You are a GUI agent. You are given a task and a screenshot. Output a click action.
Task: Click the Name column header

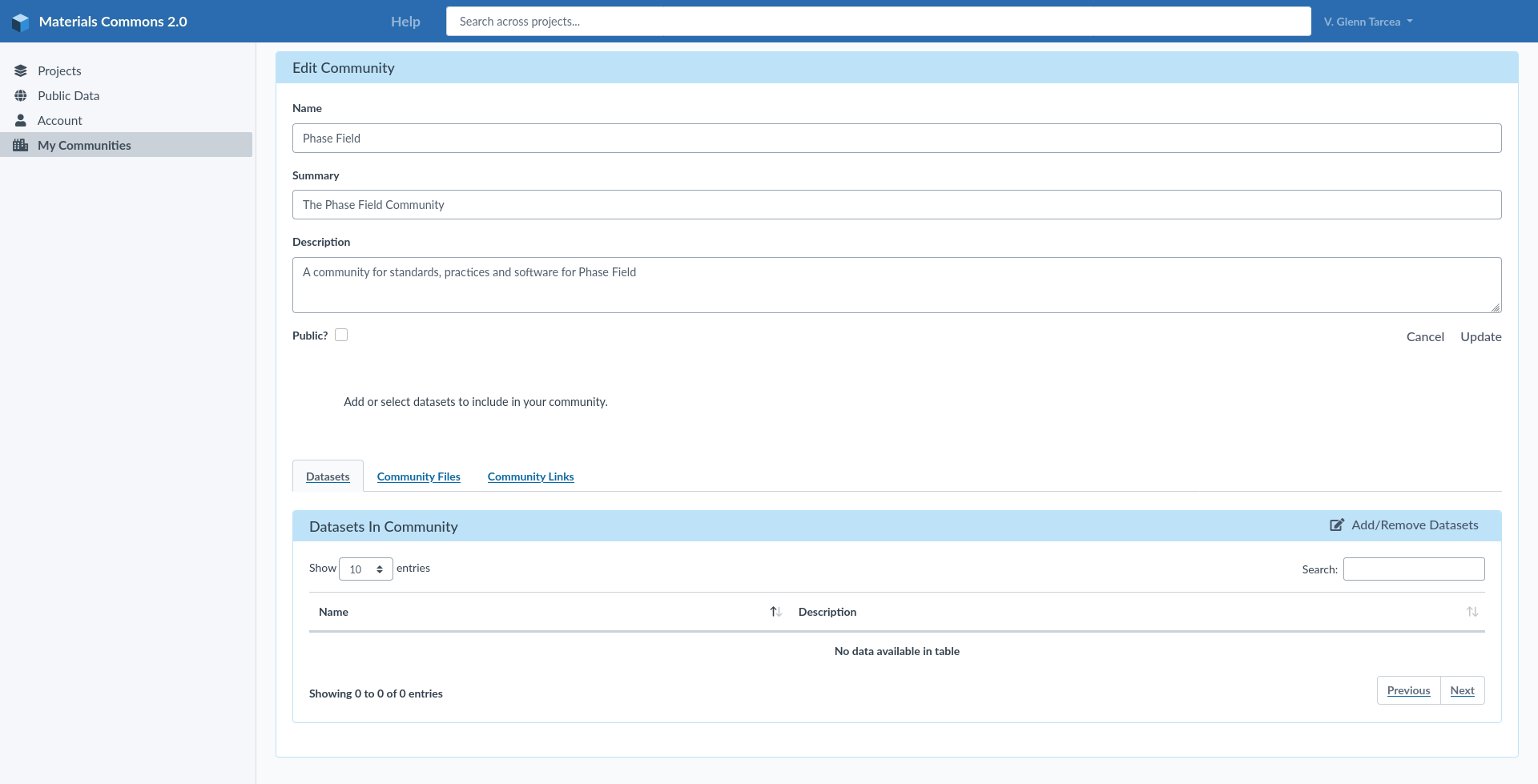549,612
